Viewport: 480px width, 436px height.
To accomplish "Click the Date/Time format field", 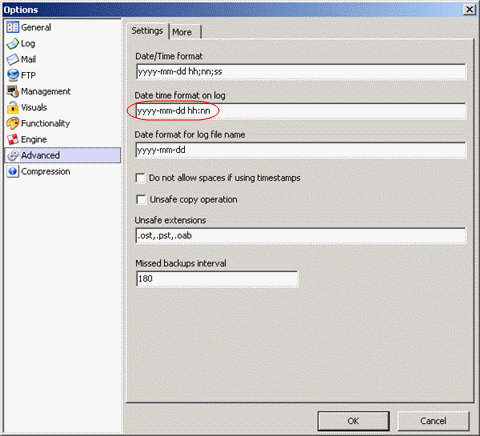I will coord(301,72).
